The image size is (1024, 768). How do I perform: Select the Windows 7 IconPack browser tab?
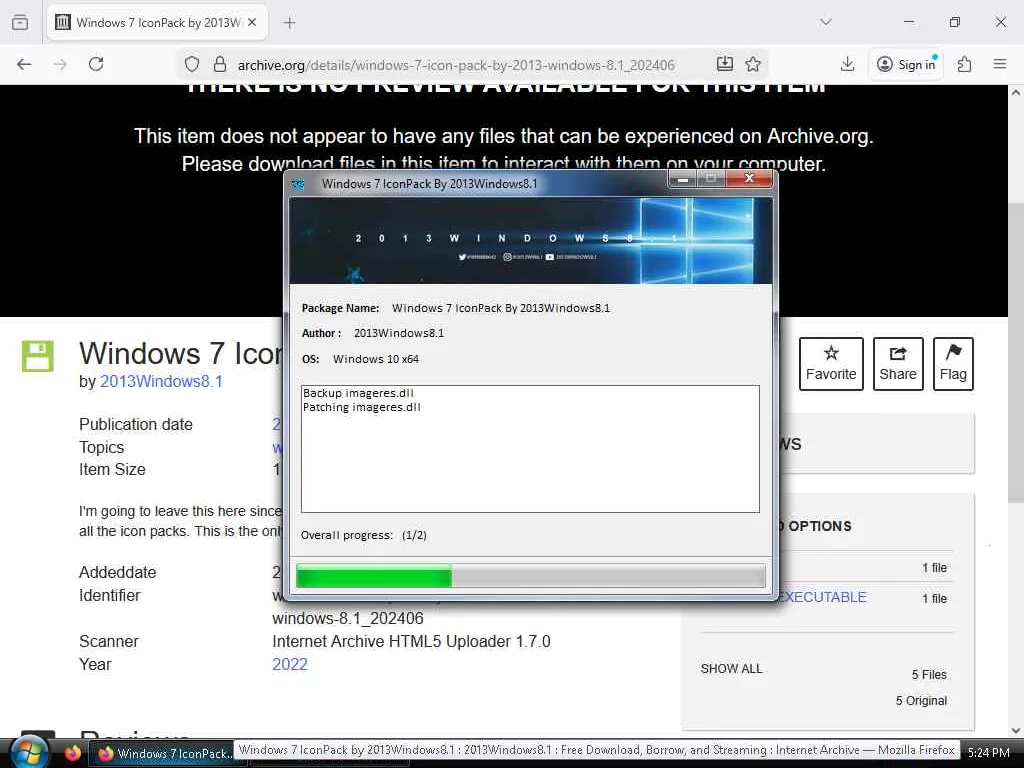coord(157,23)
